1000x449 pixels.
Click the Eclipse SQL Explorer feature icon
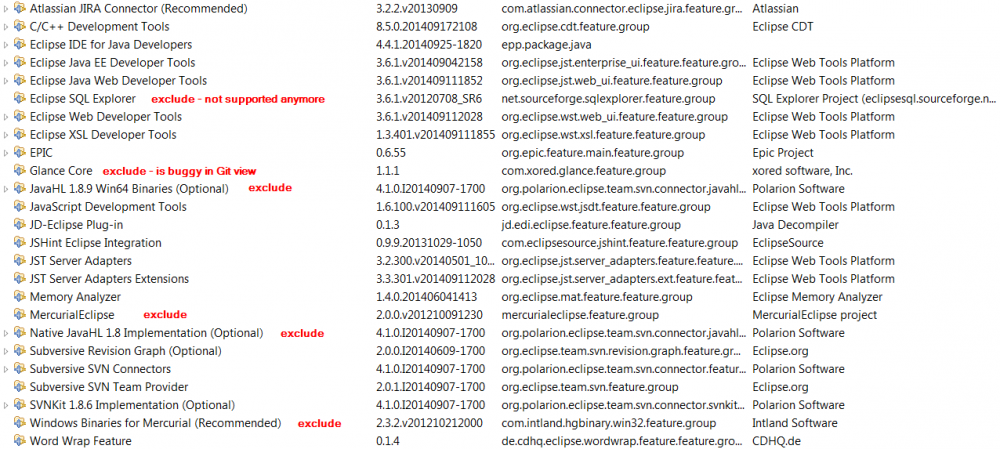20,99
